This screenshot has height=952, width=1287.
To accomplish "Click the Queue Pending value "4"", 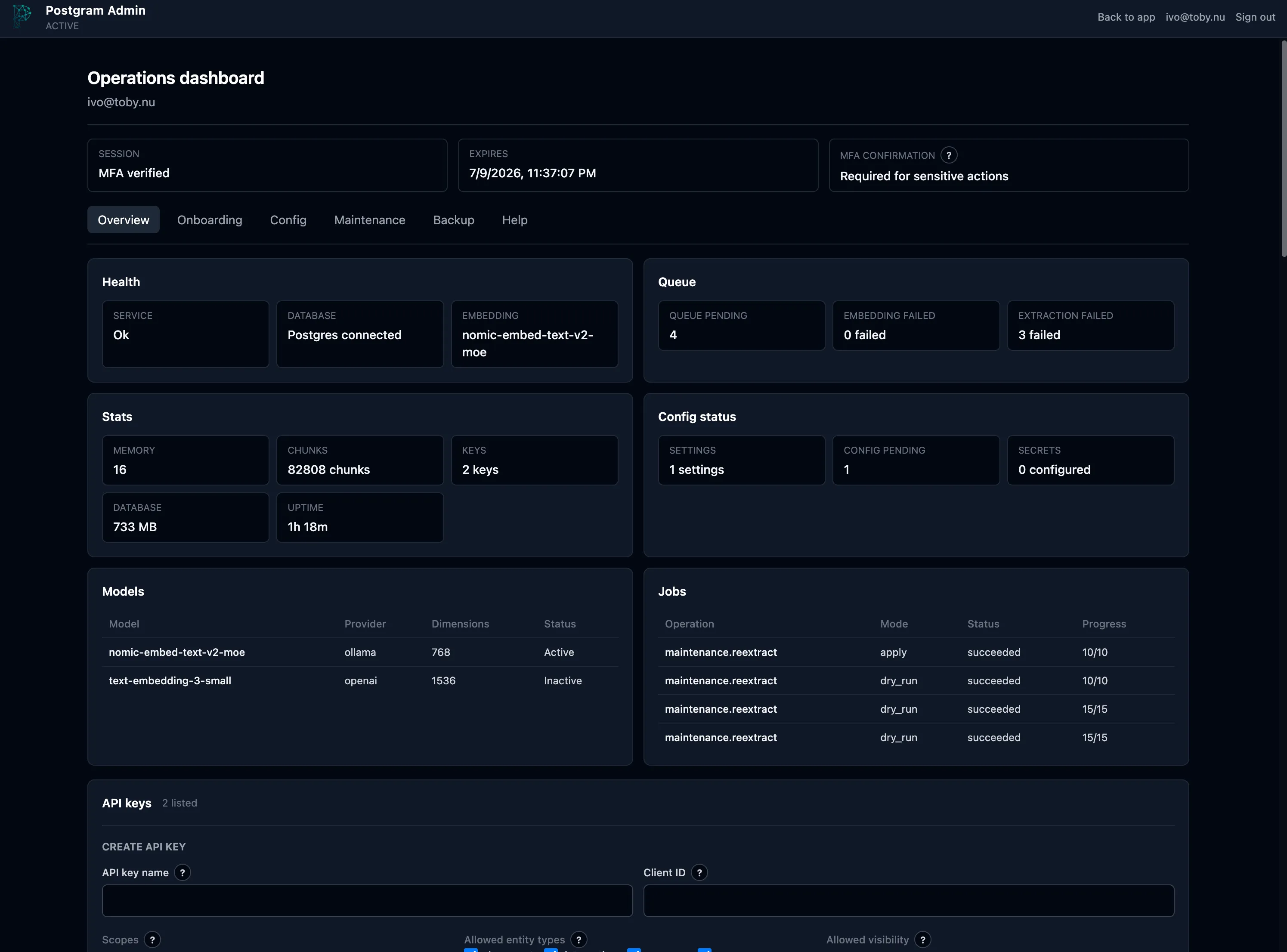I will click(x=673, y=335).
